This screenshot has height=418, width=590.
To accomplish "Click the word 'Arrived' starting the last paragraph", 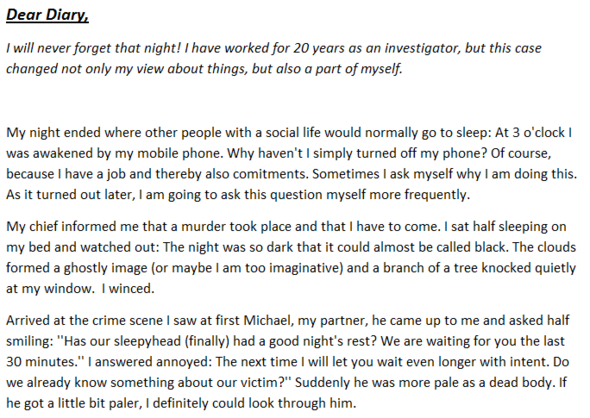I will (x=27, y=320).
